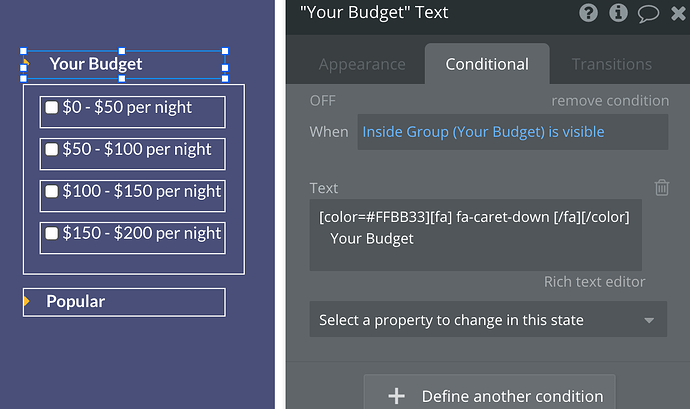Check the $100 - $150 per night box
The width and height of the screenshot is (690, 409).
click(52, 192)
